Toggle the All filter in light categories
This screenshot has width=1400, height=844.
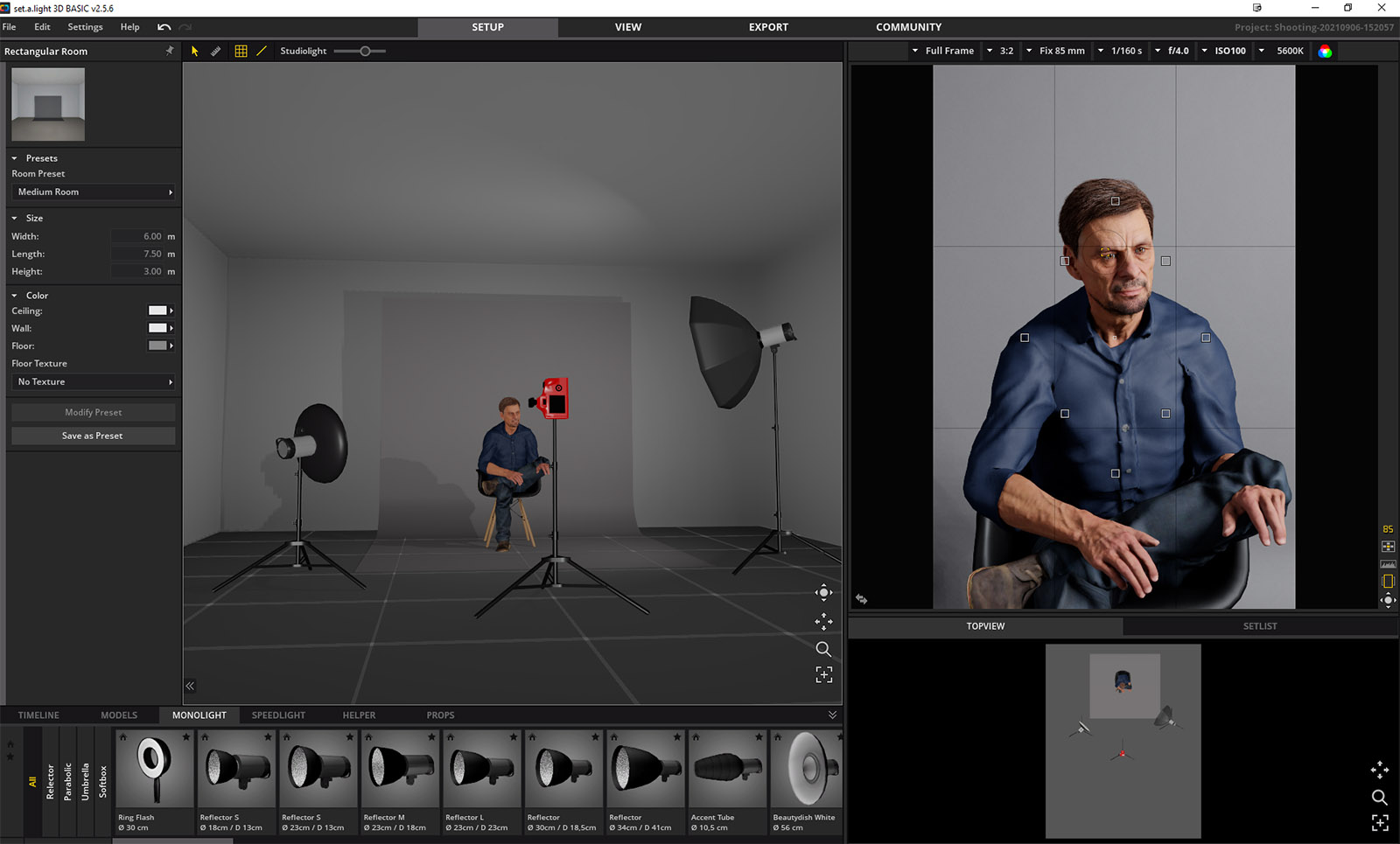[x=32, y=781]
